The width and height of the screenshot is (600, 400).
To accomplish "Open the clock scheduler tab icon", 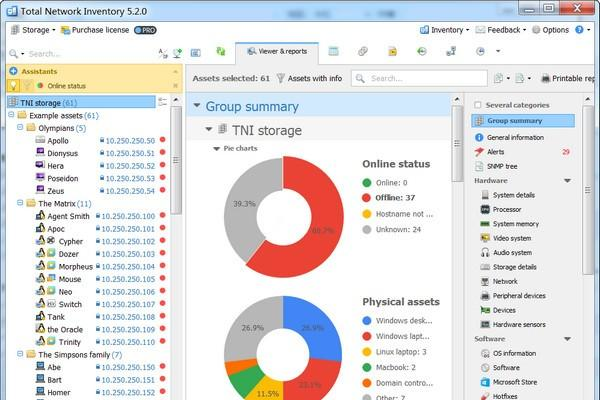I will [x=480, y=51].
